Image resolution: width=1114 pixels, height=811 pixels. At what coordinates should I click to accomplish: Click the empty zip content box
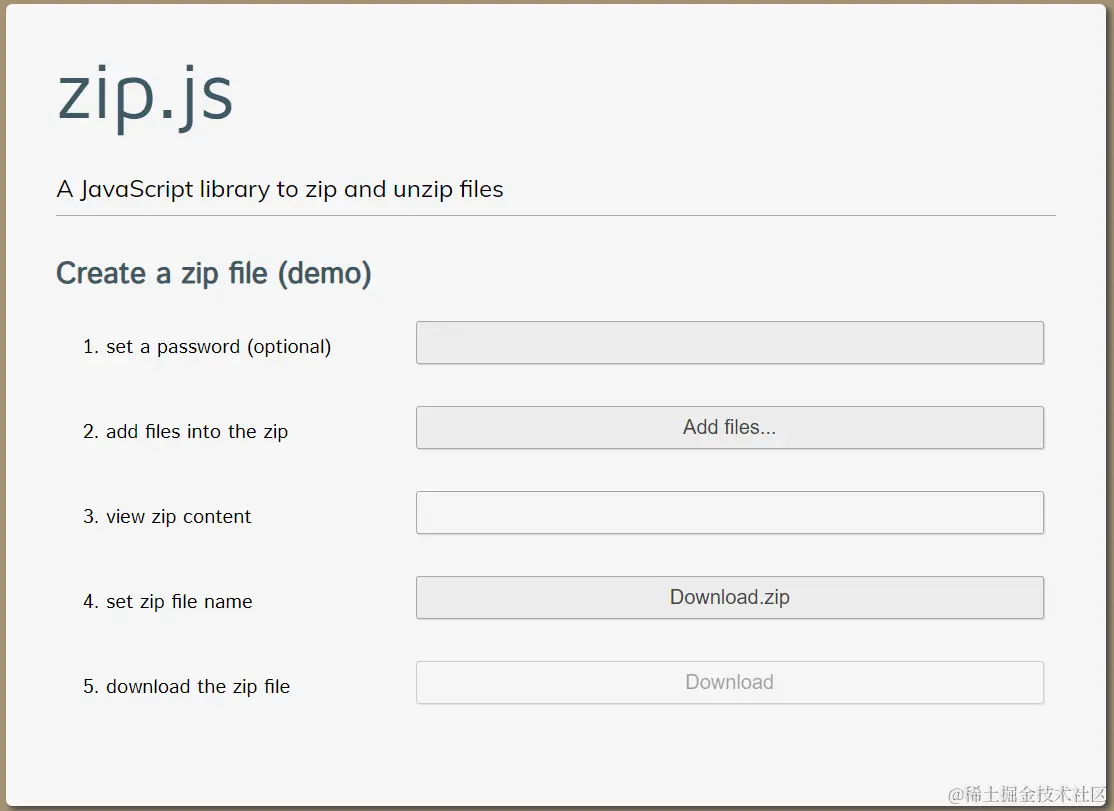pos(730,513)
